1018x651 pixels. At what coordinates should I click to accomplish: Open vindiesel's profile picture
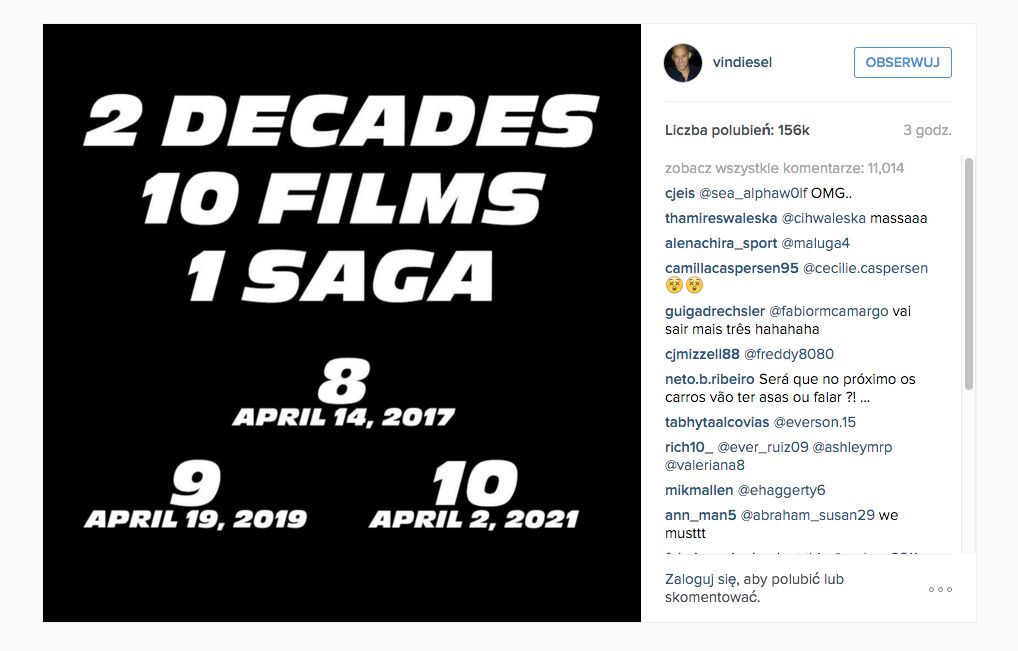pyautogui.click(x=683, y=62)
